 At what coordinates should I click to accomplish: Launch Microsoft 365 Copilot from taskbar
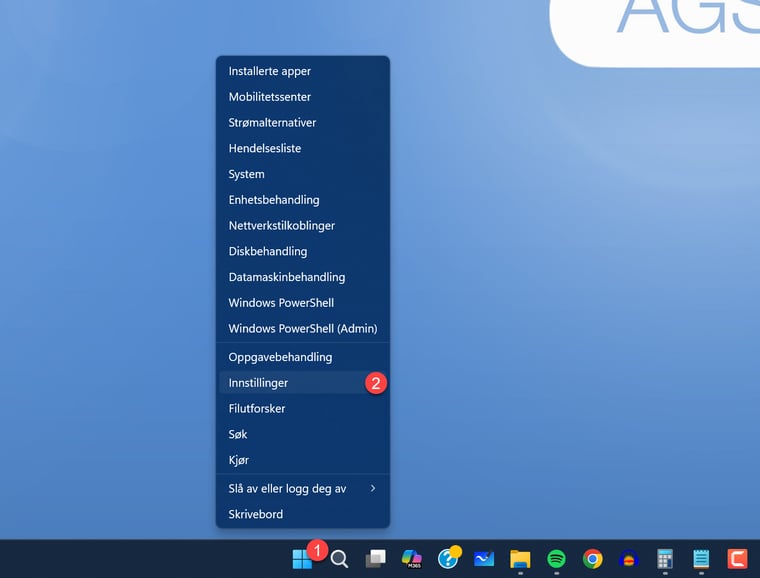412,559
